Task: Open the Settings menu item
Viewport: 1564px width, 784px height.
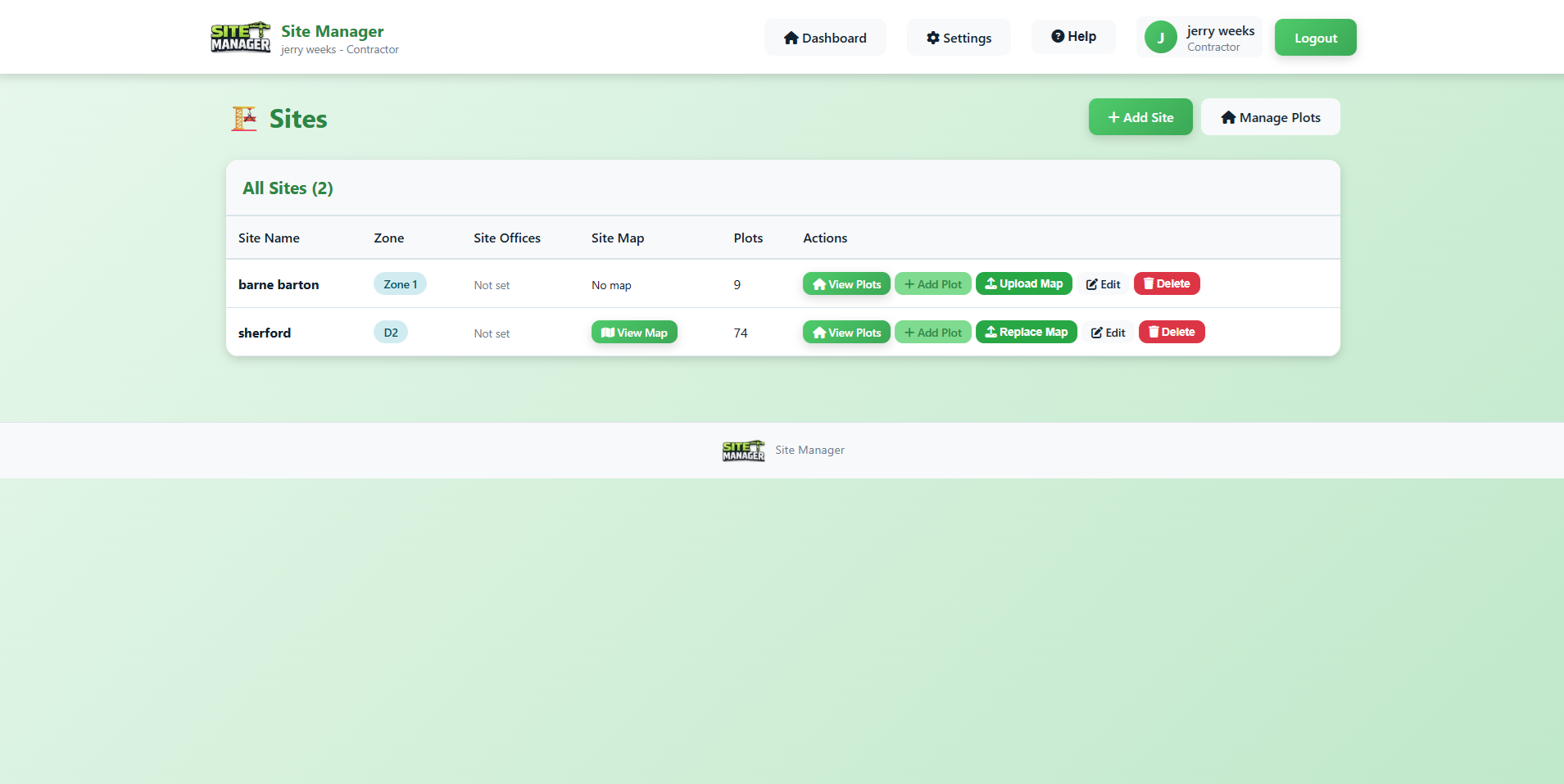Action: point(959,37)
